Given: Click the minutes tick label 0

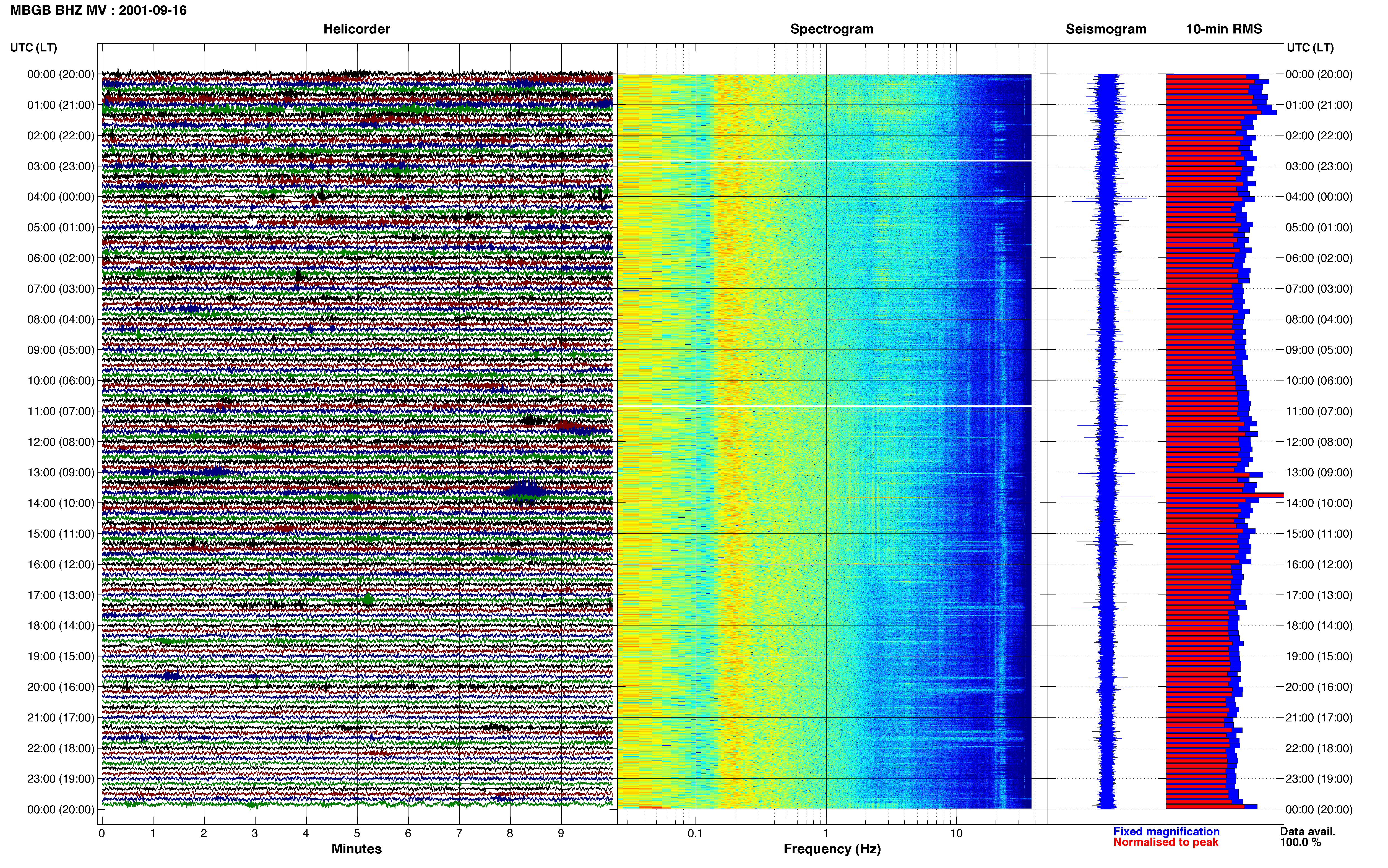Looking at the screenshot, I should coord(101,833).
